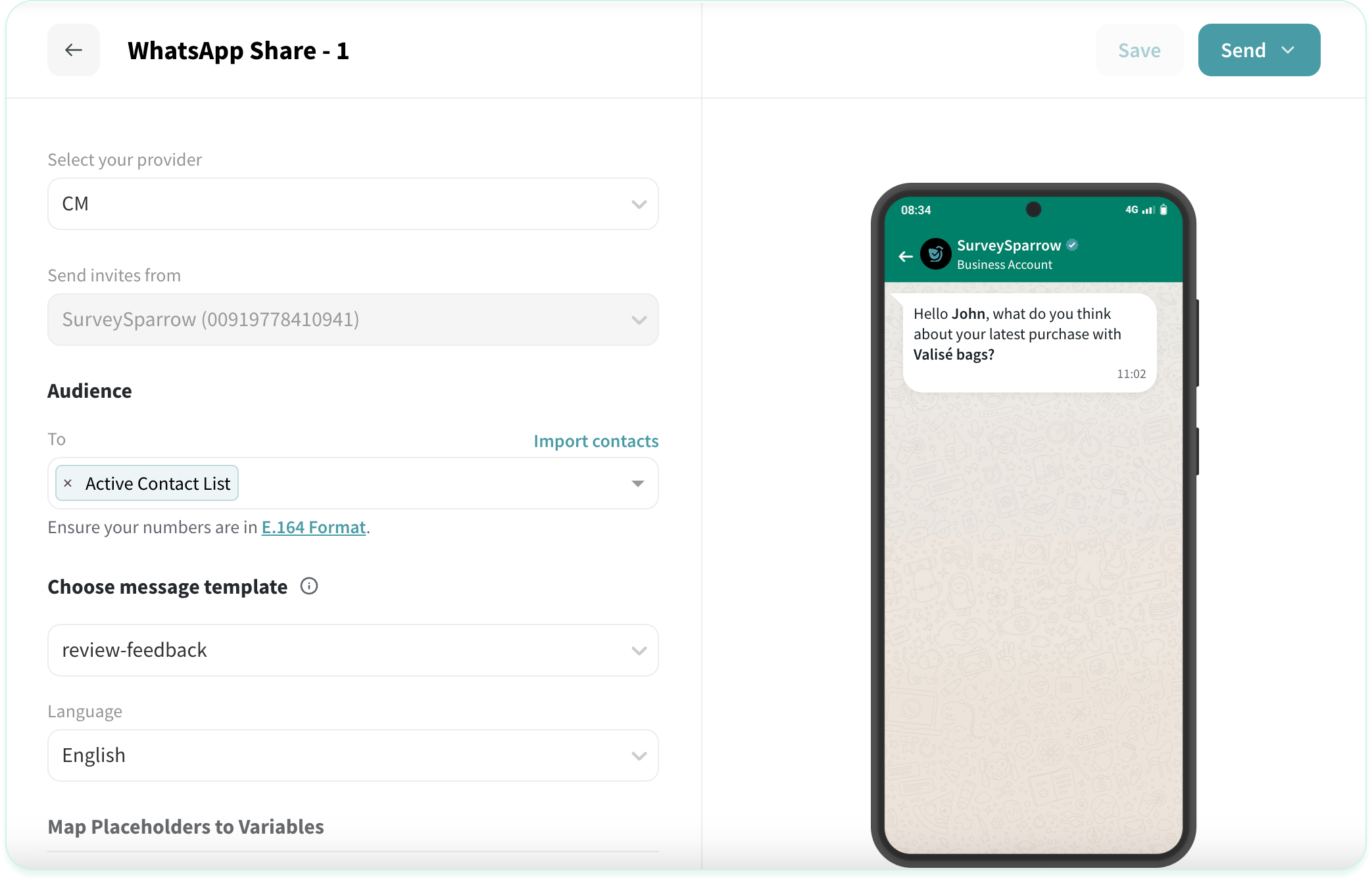
Task: Click the Select your provider label
Action: pos(124,160)
